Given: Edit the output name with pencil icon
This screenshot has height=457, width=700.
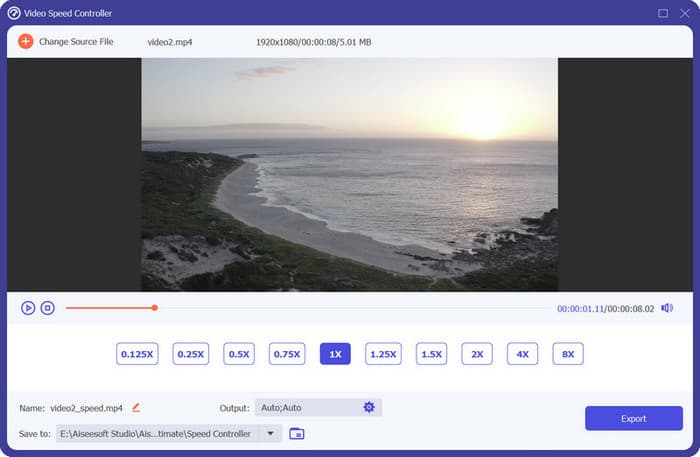Looking at the screenshot, I should click(136, 407).
